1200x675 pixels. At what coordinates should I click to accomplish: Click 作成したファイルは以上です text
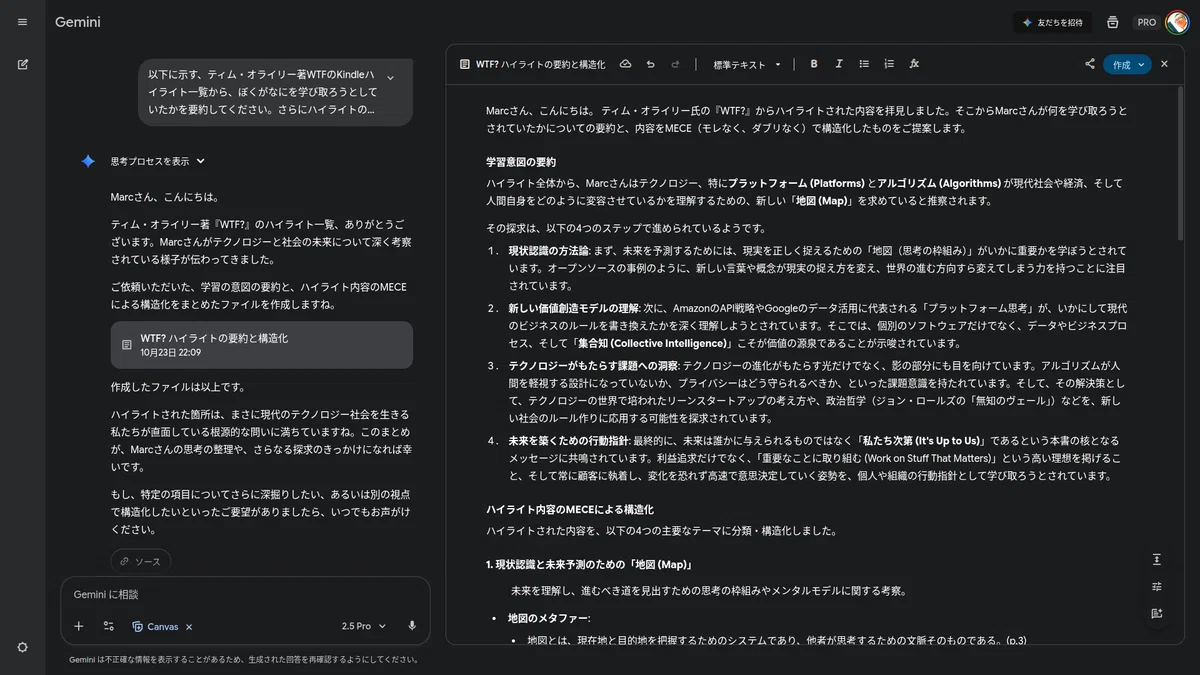tap(177, 387)
